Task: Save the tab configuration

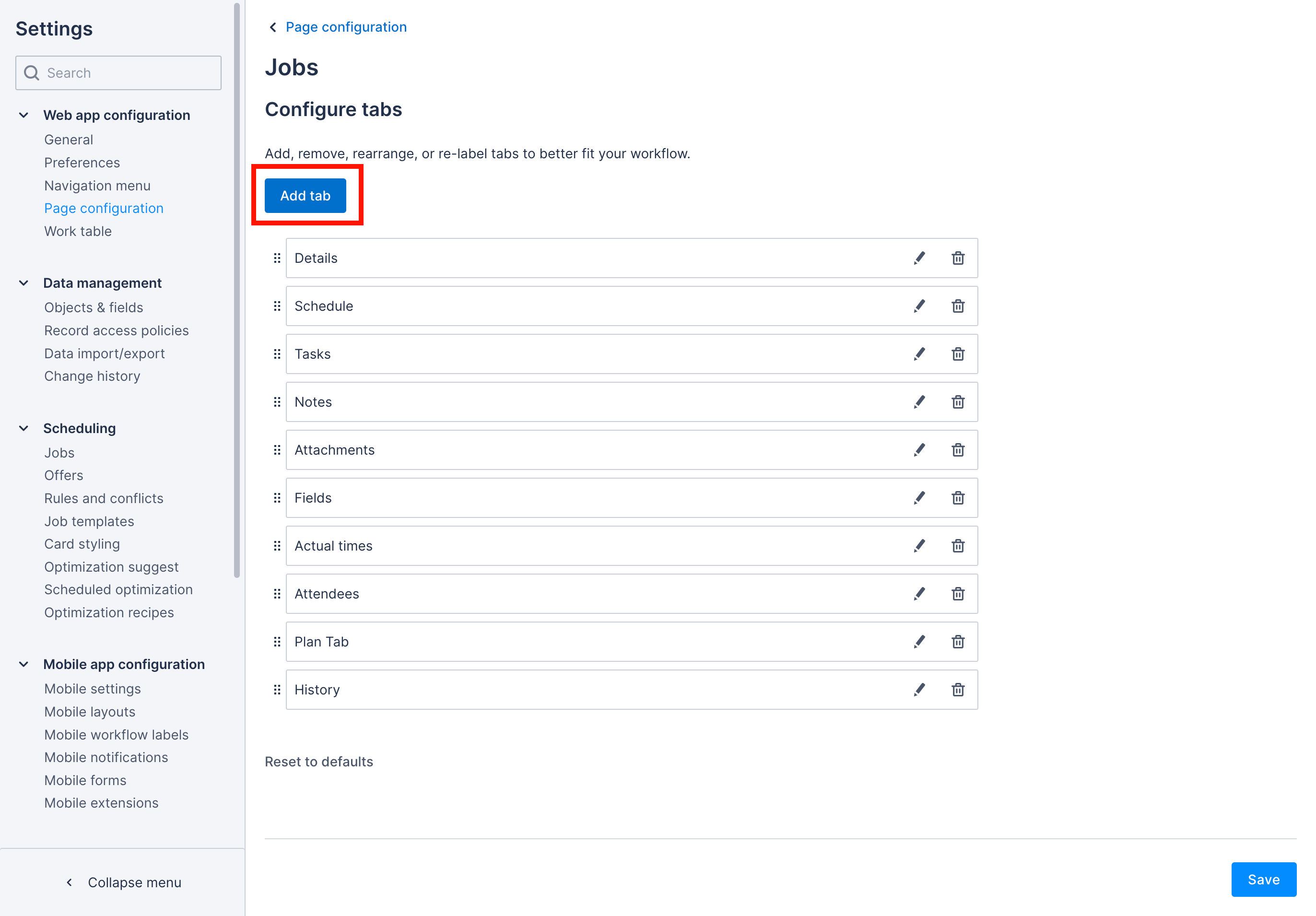Action: (x=1263, y=880)
